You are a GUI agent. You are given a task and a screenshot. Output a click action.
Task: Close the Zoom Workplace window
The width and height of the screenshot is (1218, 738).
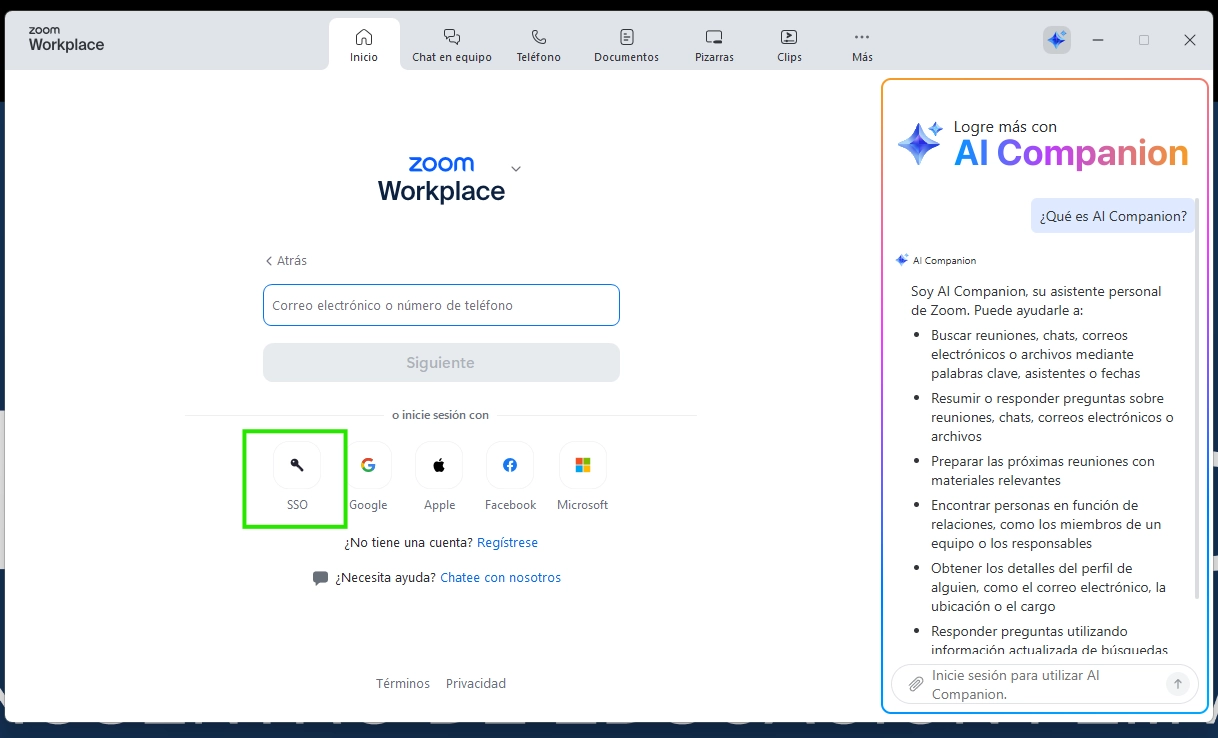(1190, 40)
